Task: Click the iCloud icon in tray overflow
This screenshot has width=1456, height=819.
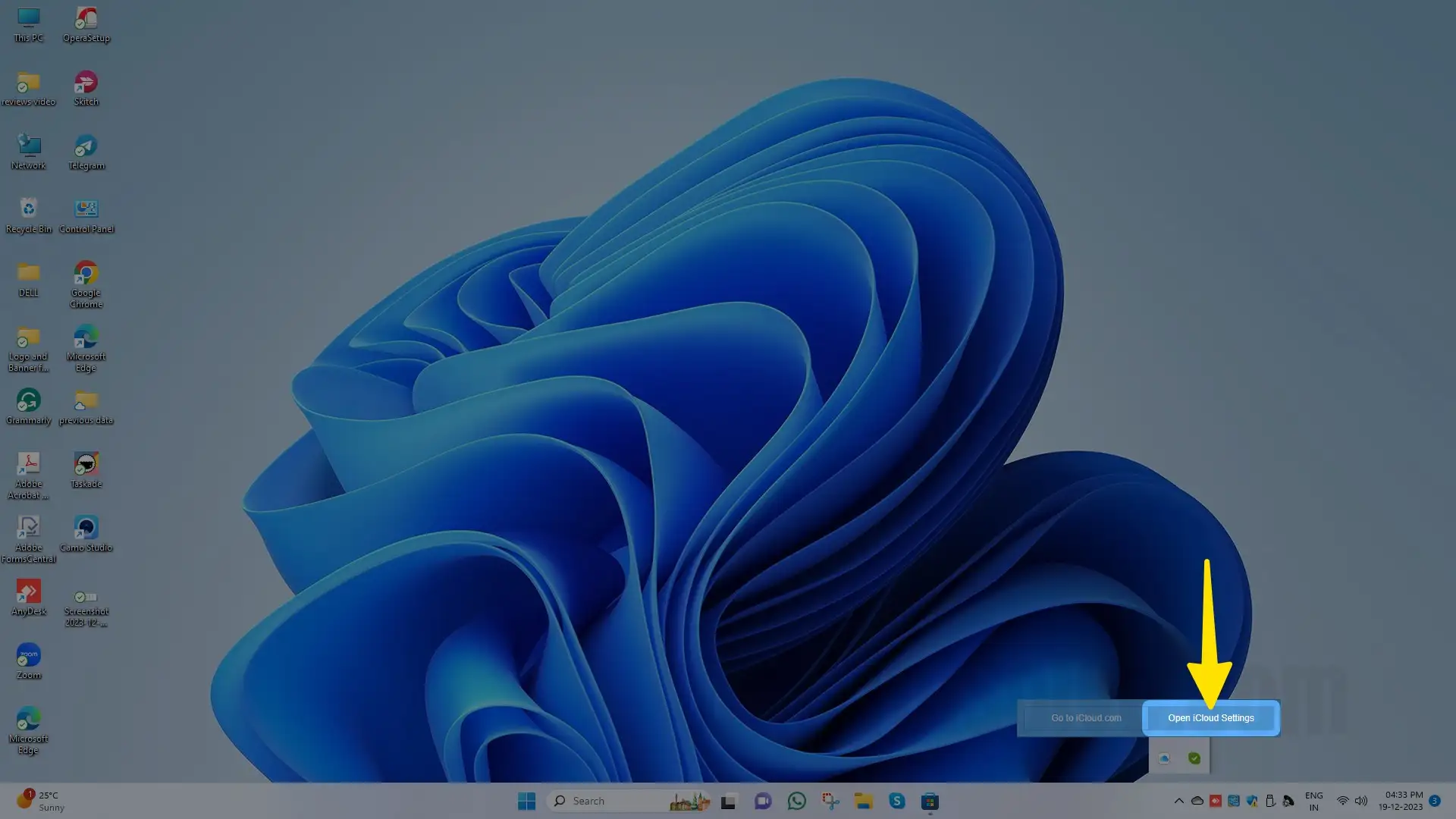Action: (1164, 758)
